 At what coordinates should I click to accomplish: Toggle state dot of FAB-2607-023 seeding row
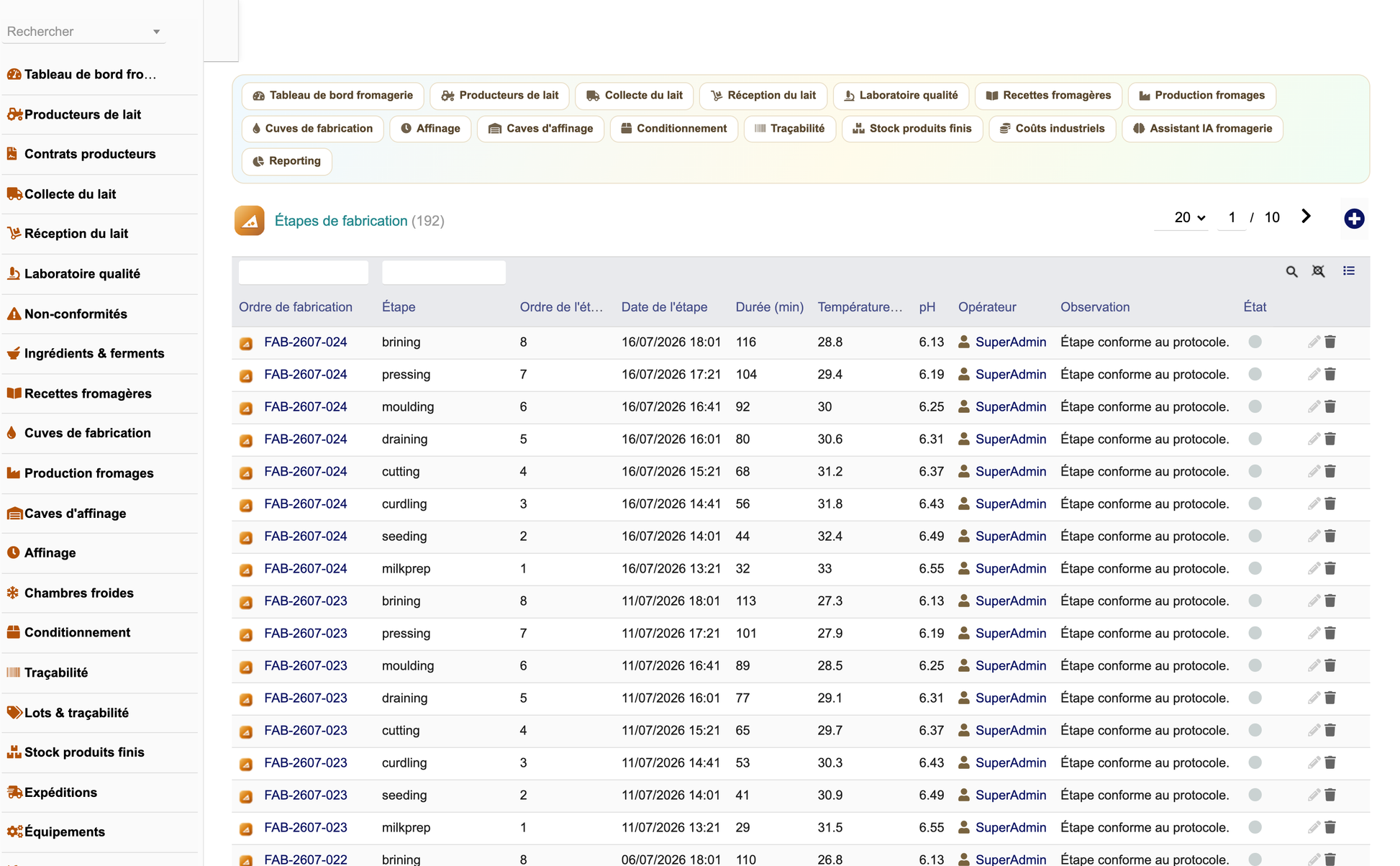point(1255,795)
